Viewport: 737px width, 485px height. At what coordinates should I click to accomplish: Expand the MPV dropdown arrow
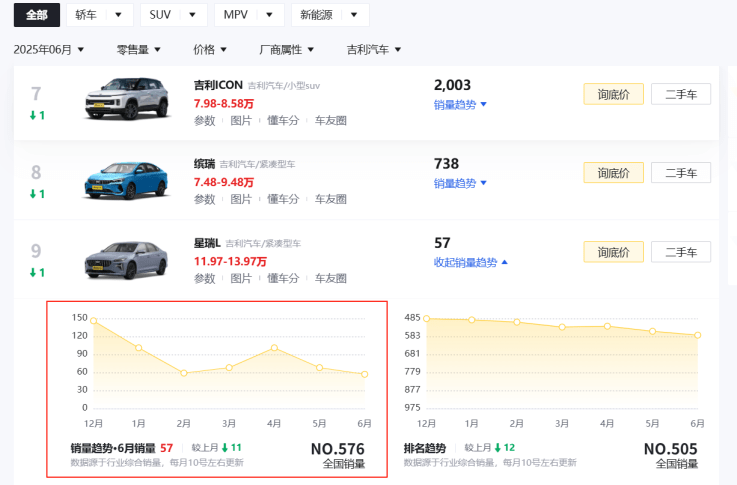[x=269, y=15]
